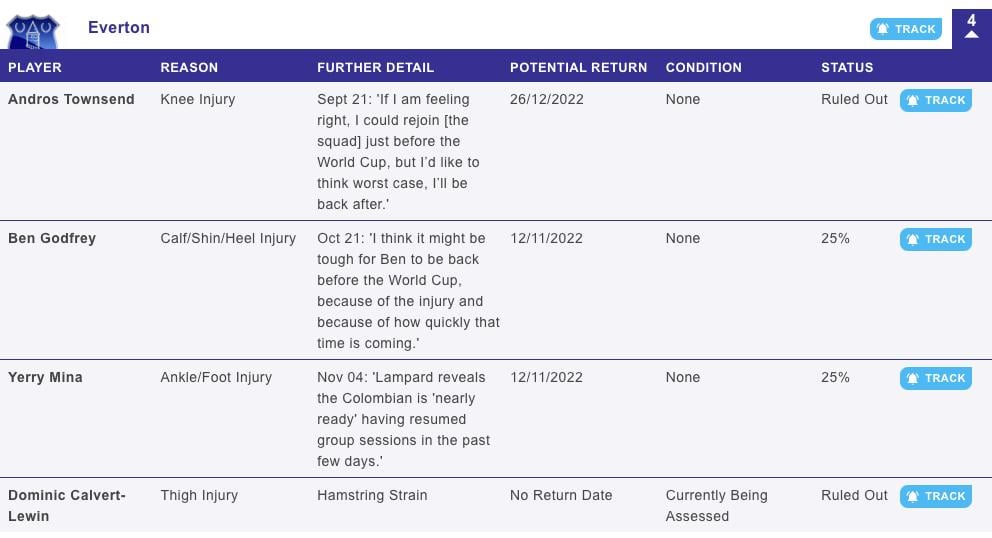This screenshot has height=538, width=992.
Task: Click the POTENTIAL RETURN column header
Action: coord(578,68)
